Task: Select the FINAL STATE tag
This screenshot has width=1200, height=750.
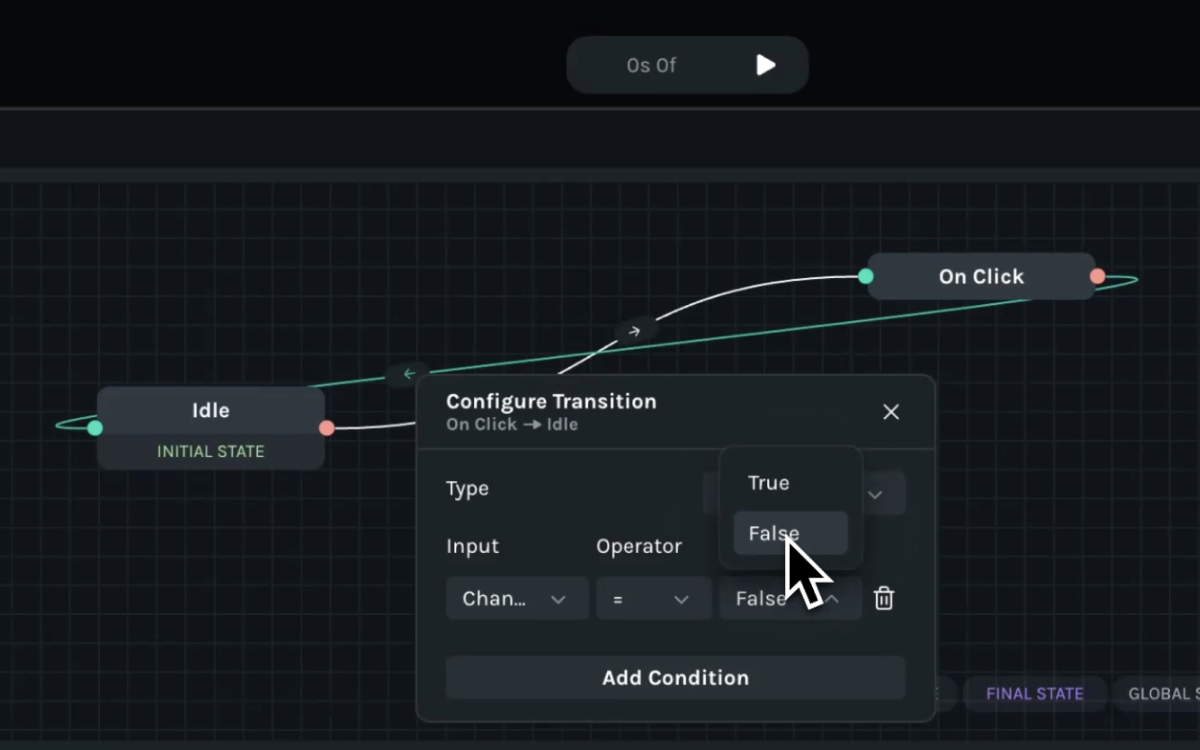Action: point(1034,694)
